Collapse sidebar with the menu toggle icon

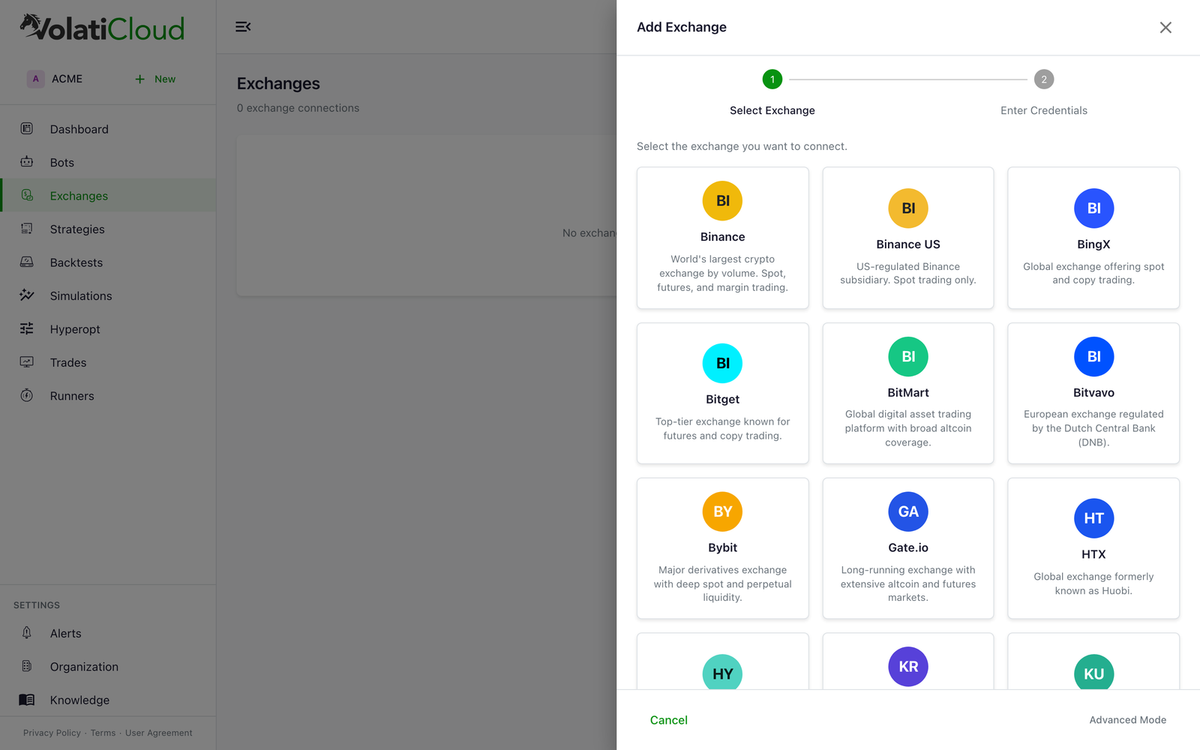(243, 27)
